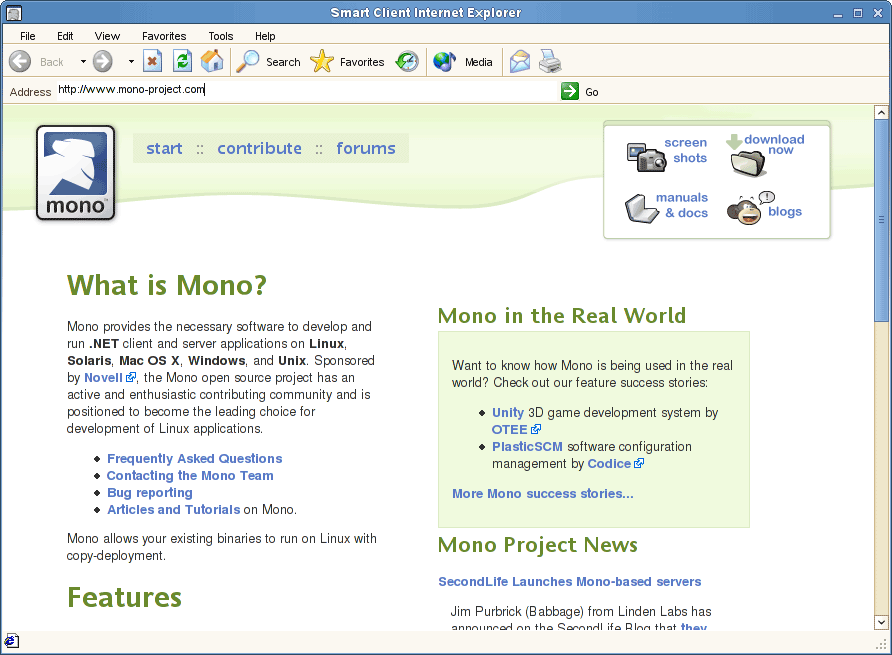The image size is (892, 655).
Task: Click the Media toolbar label
Action: tap(478, 62)
